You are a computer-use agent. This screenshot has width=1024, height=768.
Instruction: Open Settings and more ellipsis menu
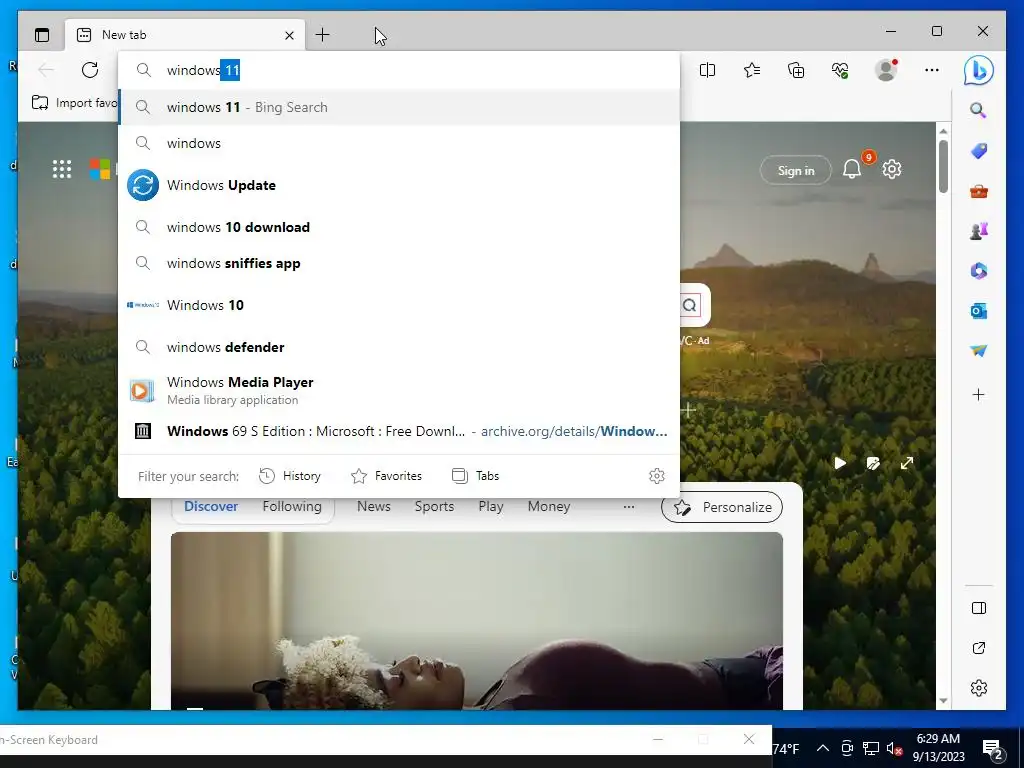[x=932, y=70]
